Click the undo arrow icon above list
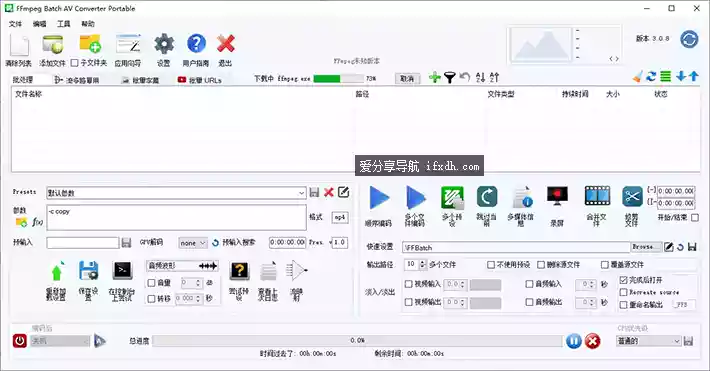 (465, 77)
